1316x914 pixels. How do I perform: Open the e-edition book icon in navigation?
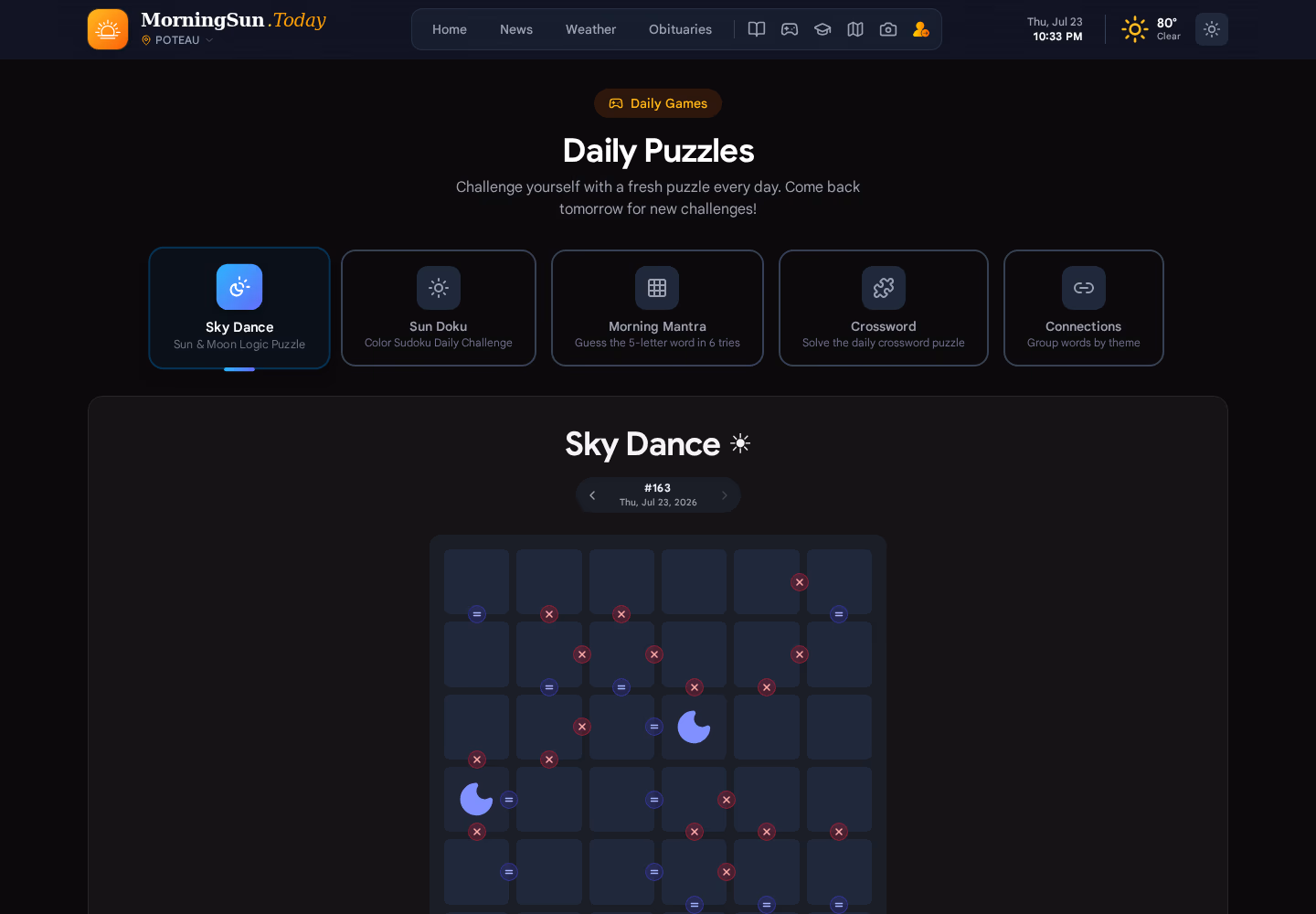[x=757, y=29]
